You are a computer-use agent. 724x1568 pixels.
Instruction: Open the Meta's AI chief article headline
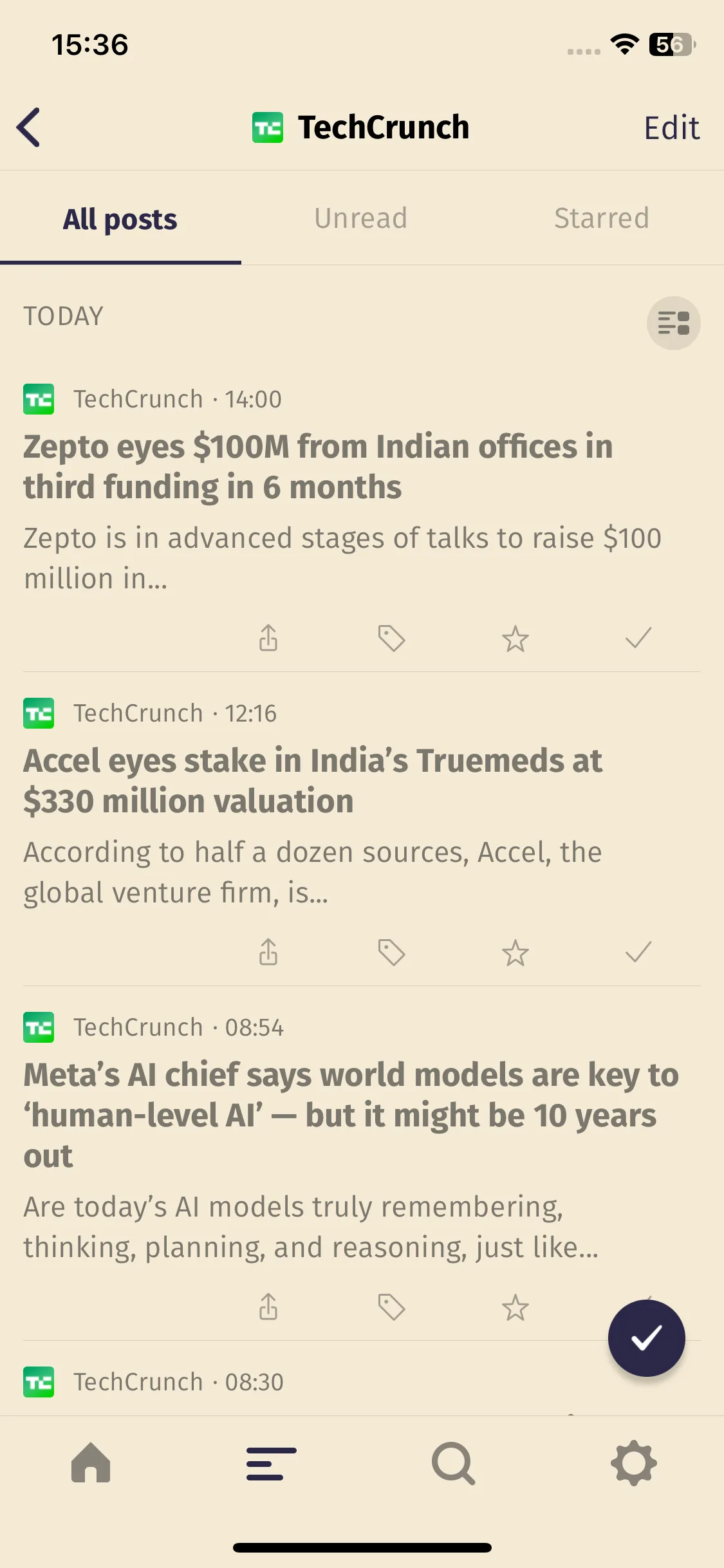point(351,1115)
